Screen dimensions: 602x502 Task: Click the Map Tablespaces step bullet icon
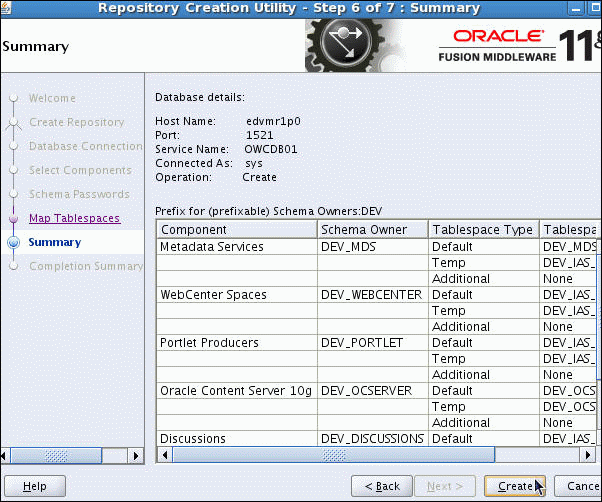click(x=13, y=218)
